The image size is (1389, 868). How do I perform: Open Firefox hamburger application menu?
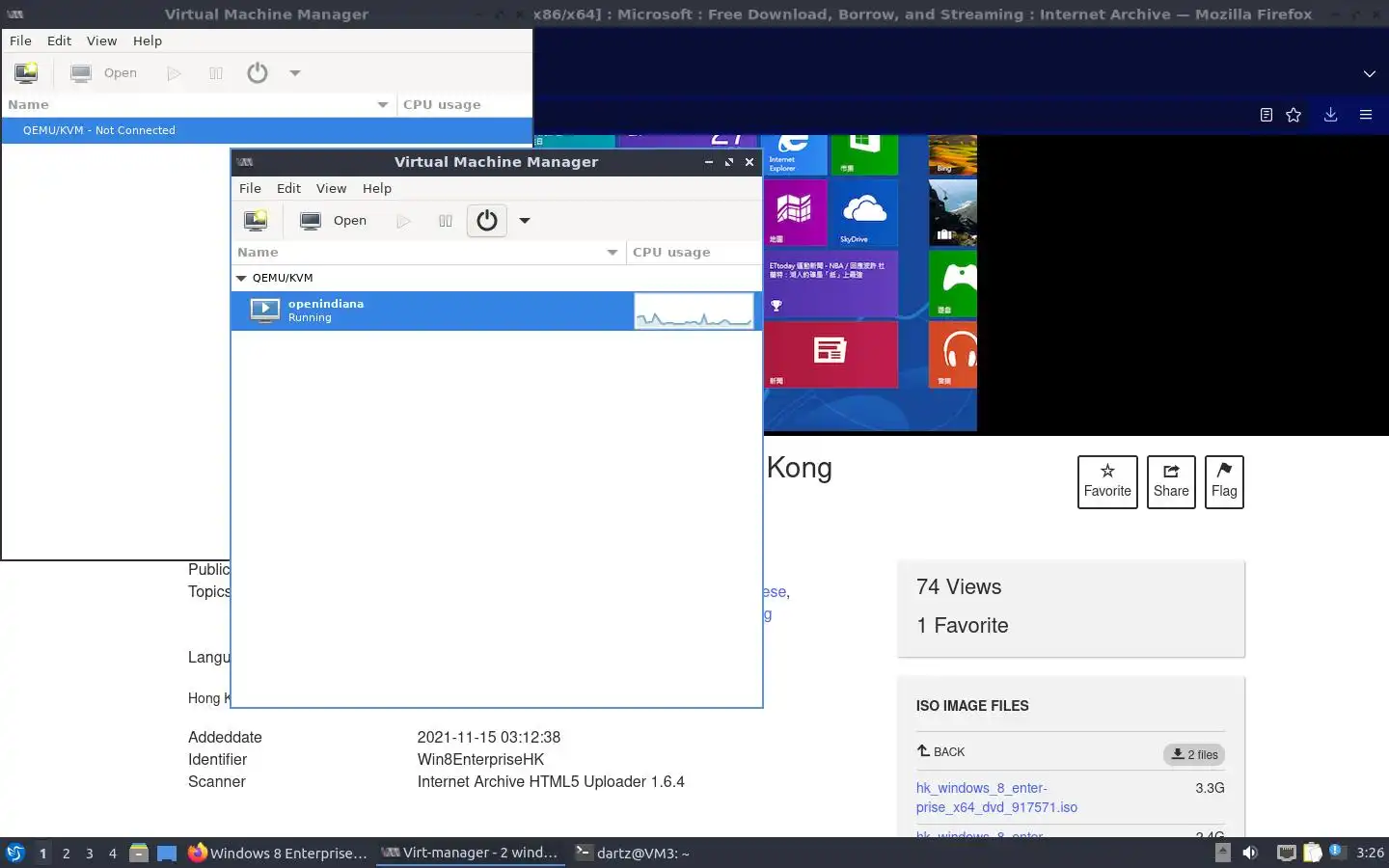(x=1366, y=115)
